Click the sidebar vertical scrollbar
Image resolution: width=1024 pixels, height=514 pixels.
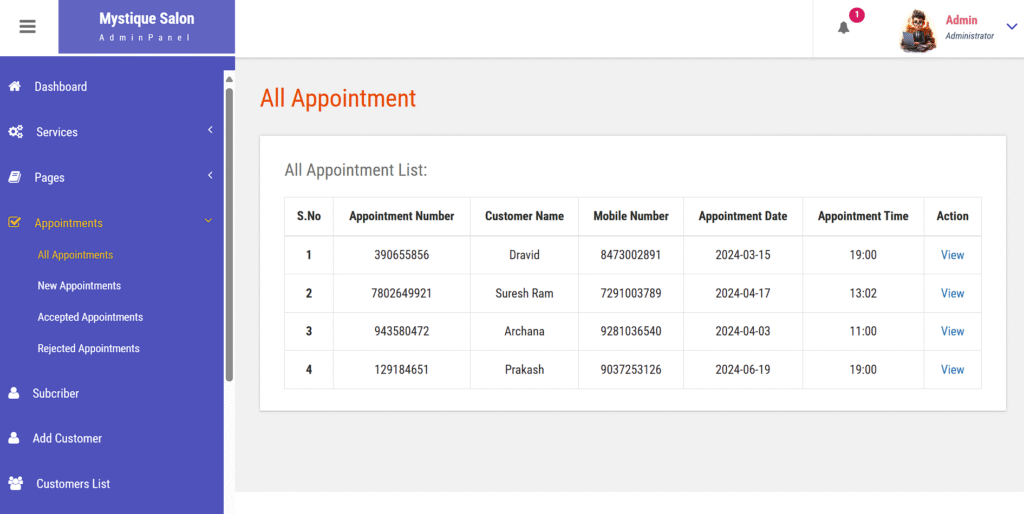[229, 234]
